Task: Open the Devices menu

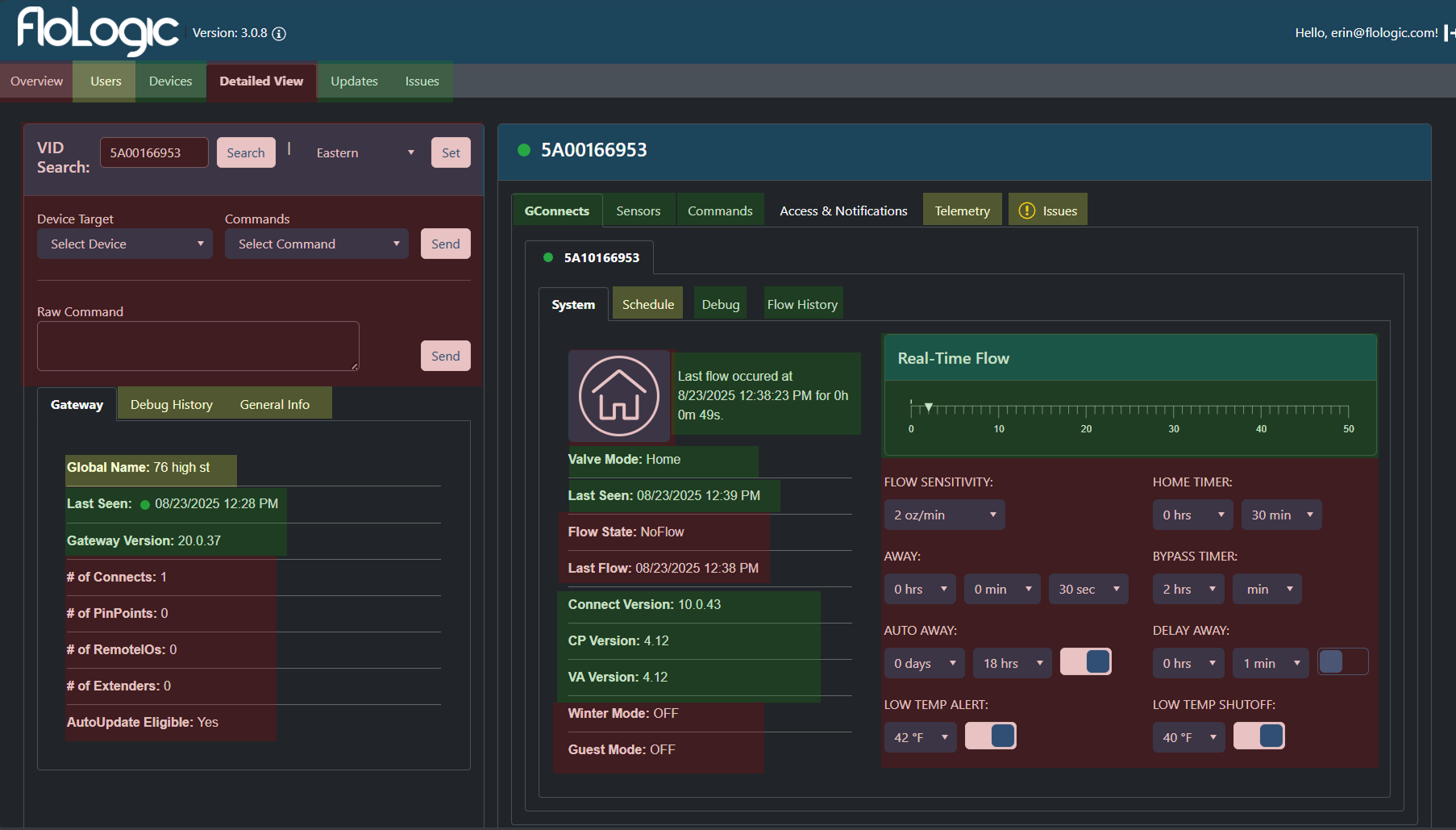Action: [x=170, y=81]
